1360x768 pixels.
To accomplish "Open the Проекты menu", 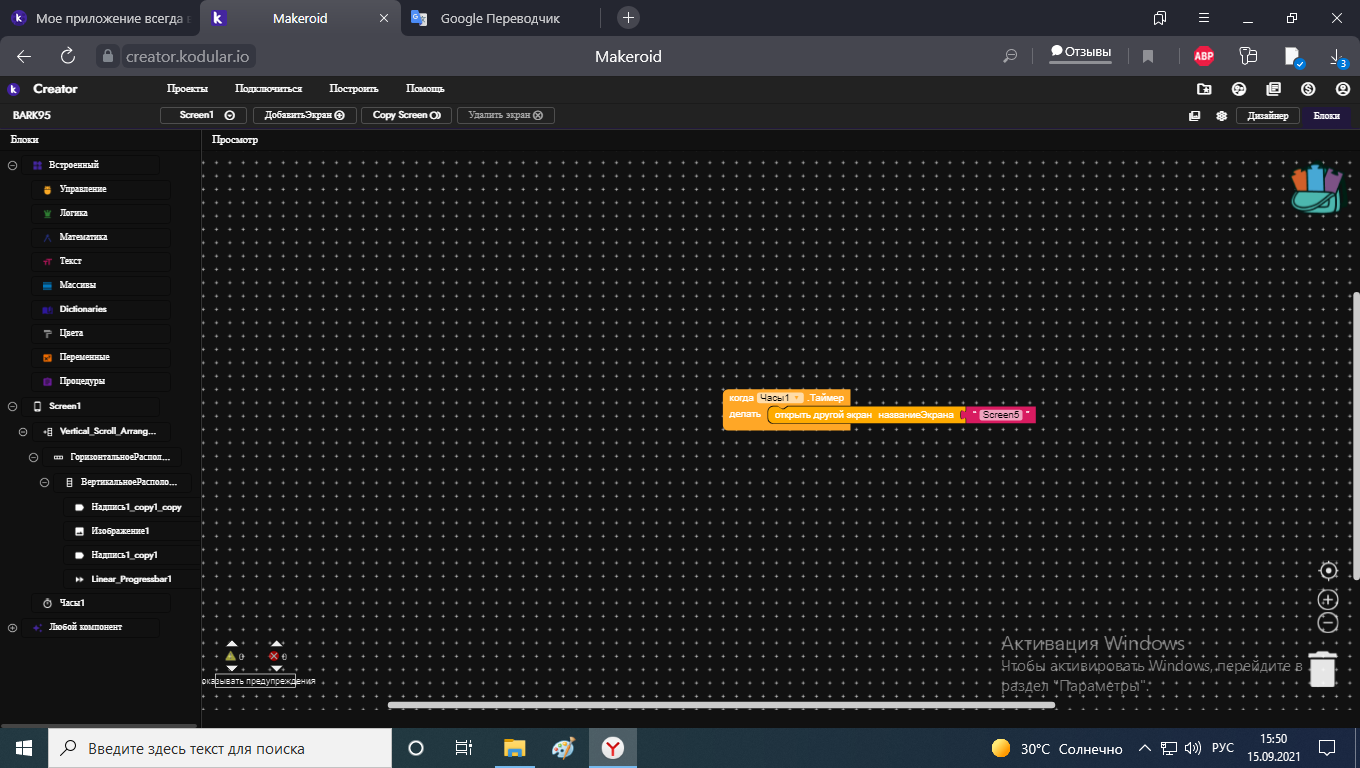I will click(x=187, y=89).
